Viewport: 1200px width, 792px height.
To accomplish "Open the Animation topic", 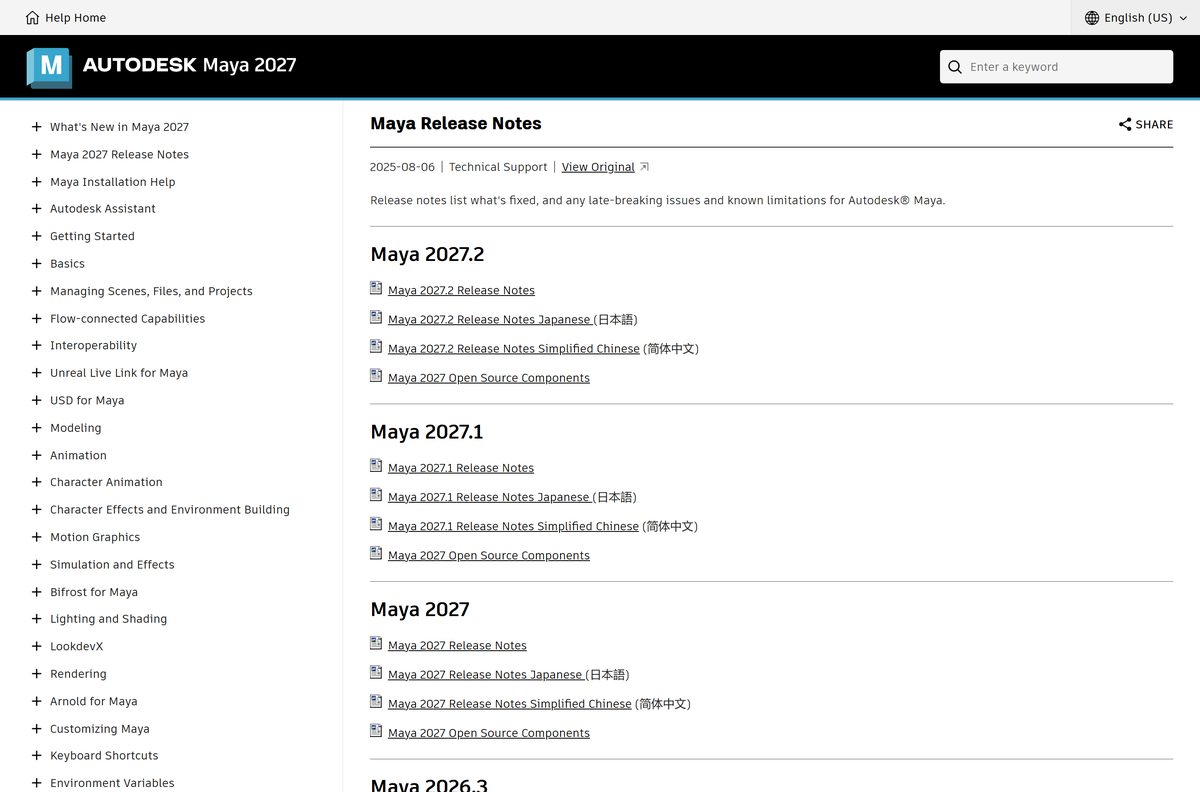I will pyautogui.click(x=78, y=455).
